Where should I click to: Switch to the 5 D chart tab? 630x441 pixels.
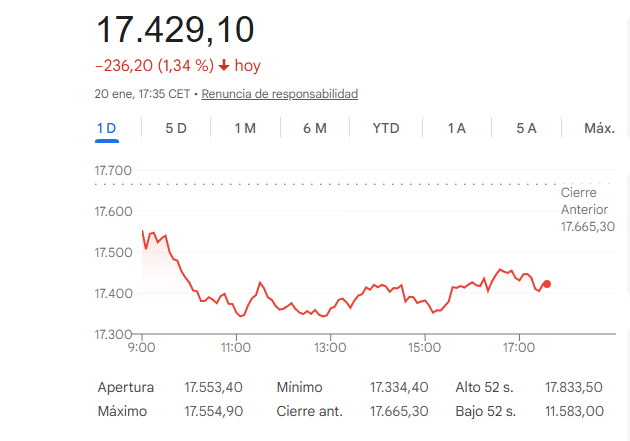176,128
